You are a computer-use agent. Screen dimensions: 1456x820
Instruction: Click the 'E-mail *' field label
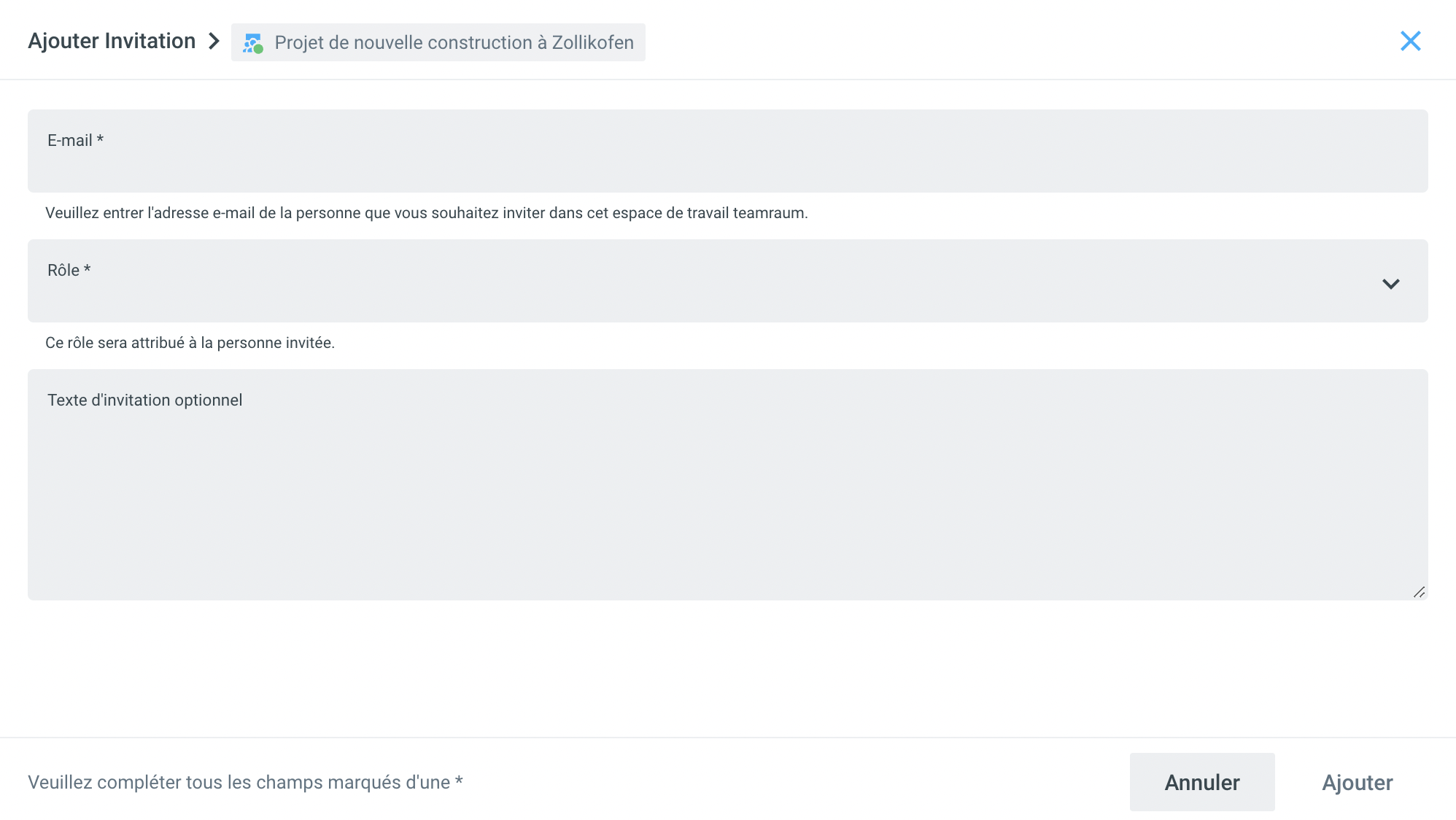(70, 140)
